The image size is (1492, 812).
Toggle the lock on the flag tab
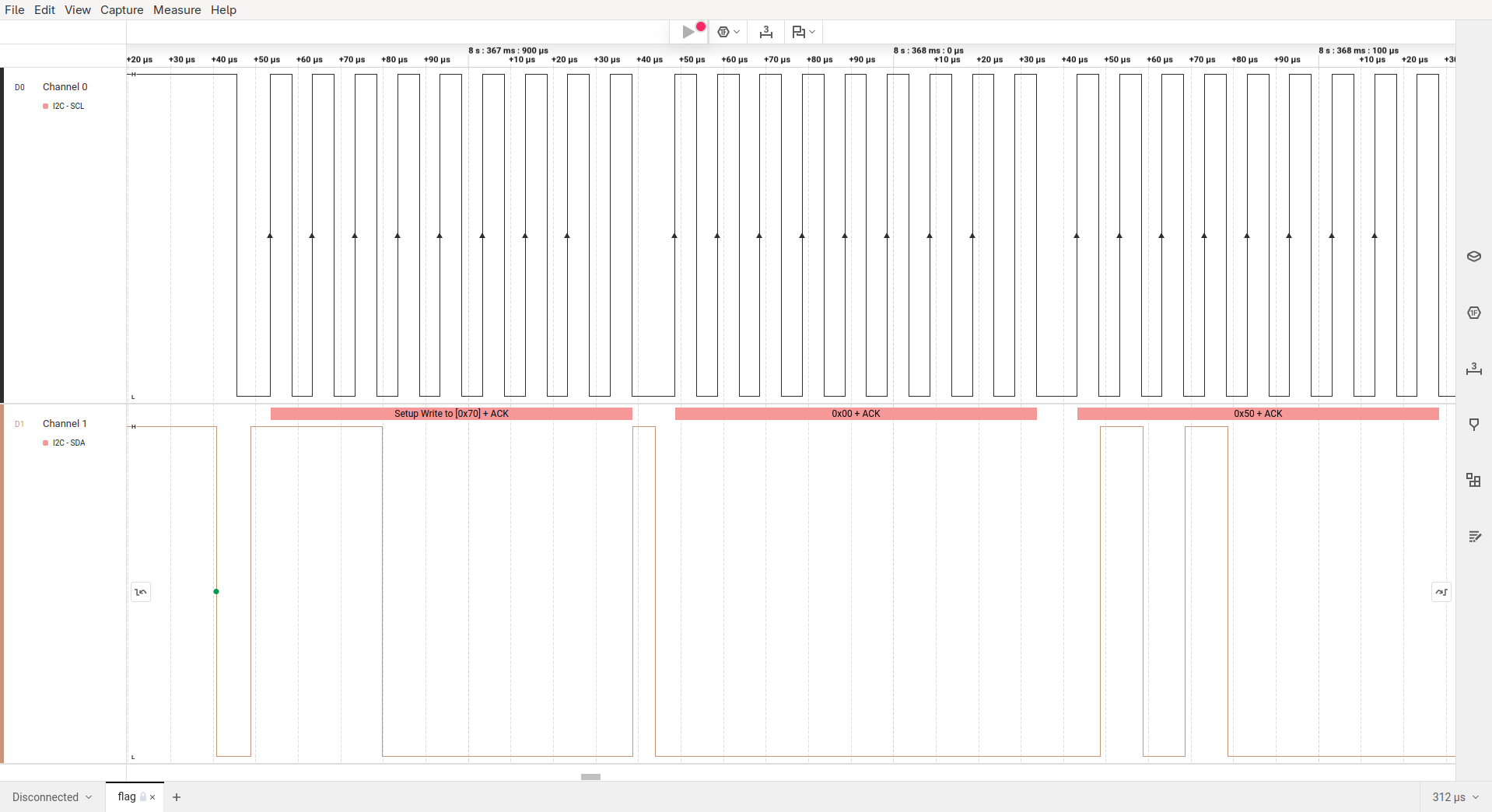pos(145,797)
